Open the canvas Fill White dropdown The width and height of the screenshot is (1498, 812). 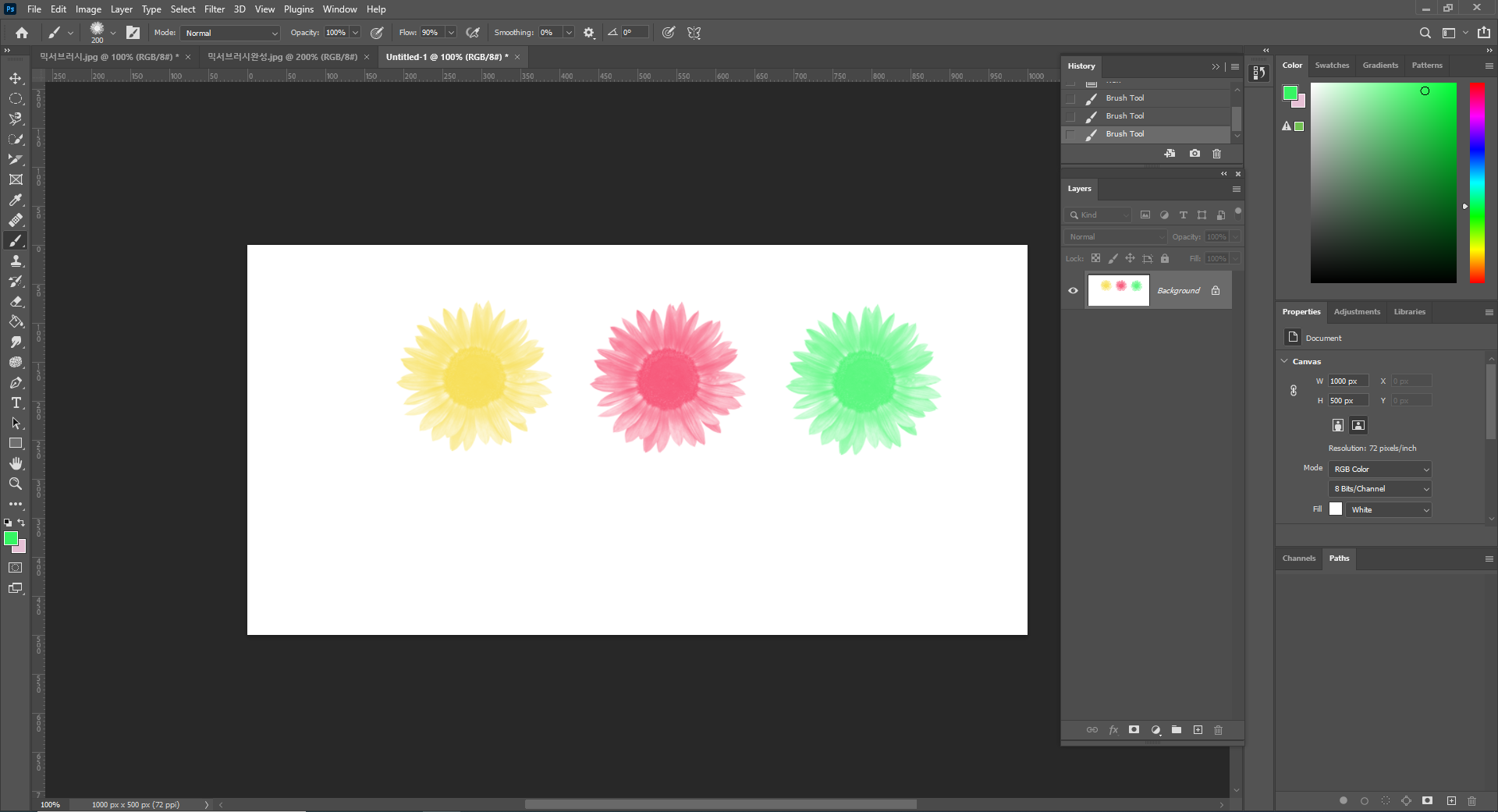point(1389,509)
